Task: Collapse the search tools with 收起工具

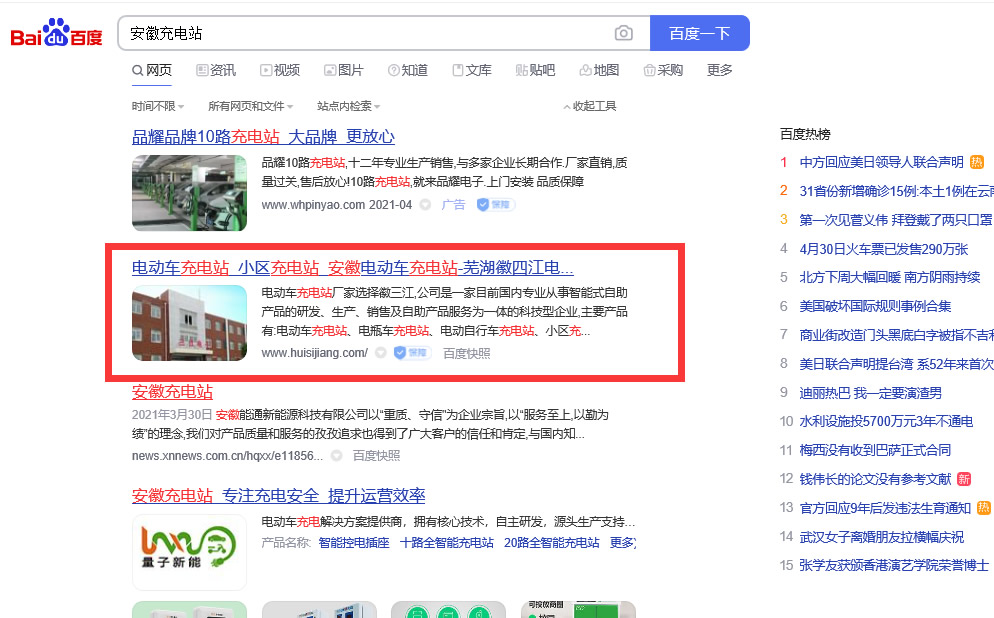Action: [589, 106]
